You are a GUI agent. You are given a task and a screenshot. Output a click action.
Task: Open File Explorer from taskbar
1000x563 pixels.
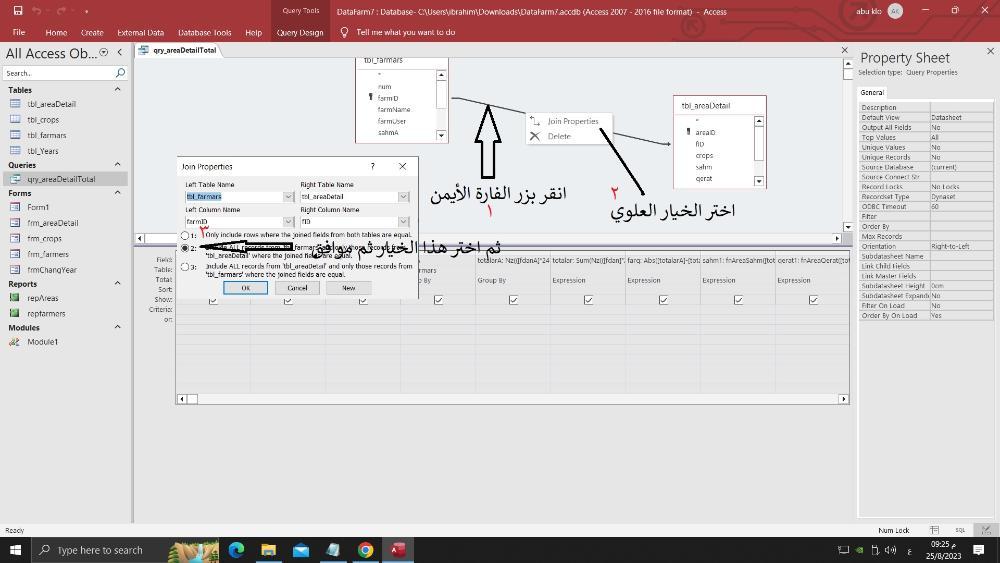click(x=268, y=550)
